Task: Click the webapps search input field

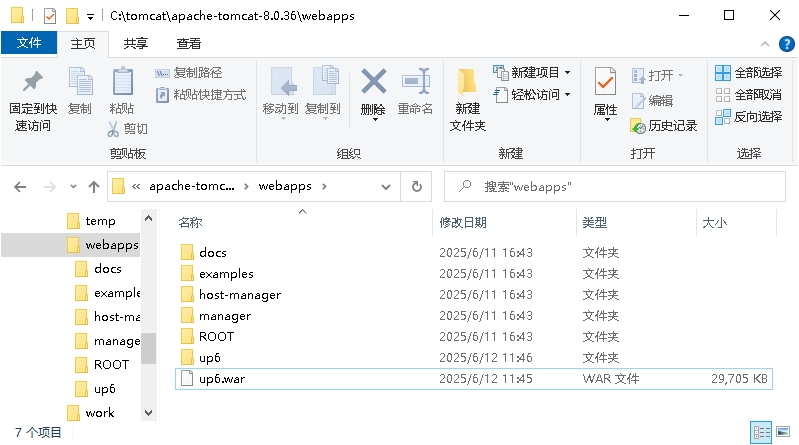Action: click(615, 187)
